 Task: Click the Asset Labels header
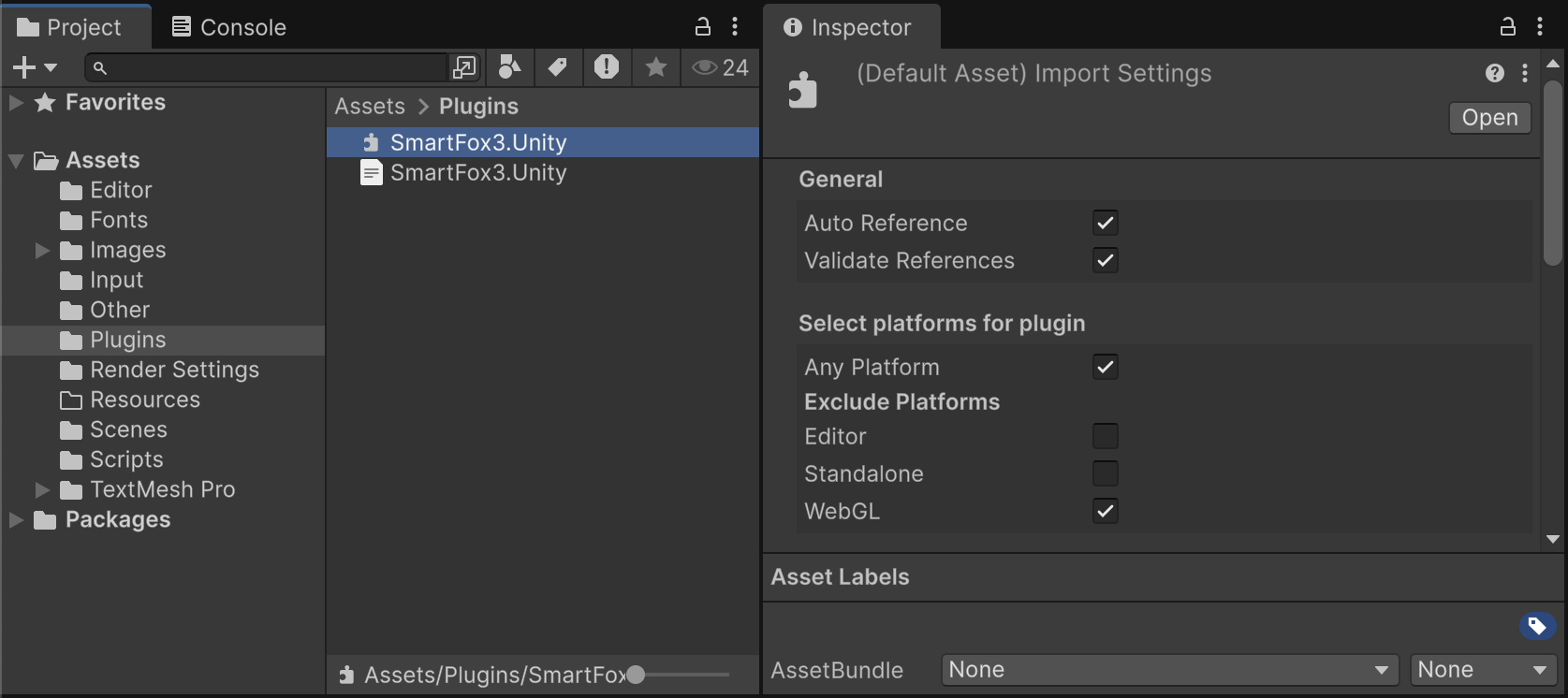pos(840,577)
